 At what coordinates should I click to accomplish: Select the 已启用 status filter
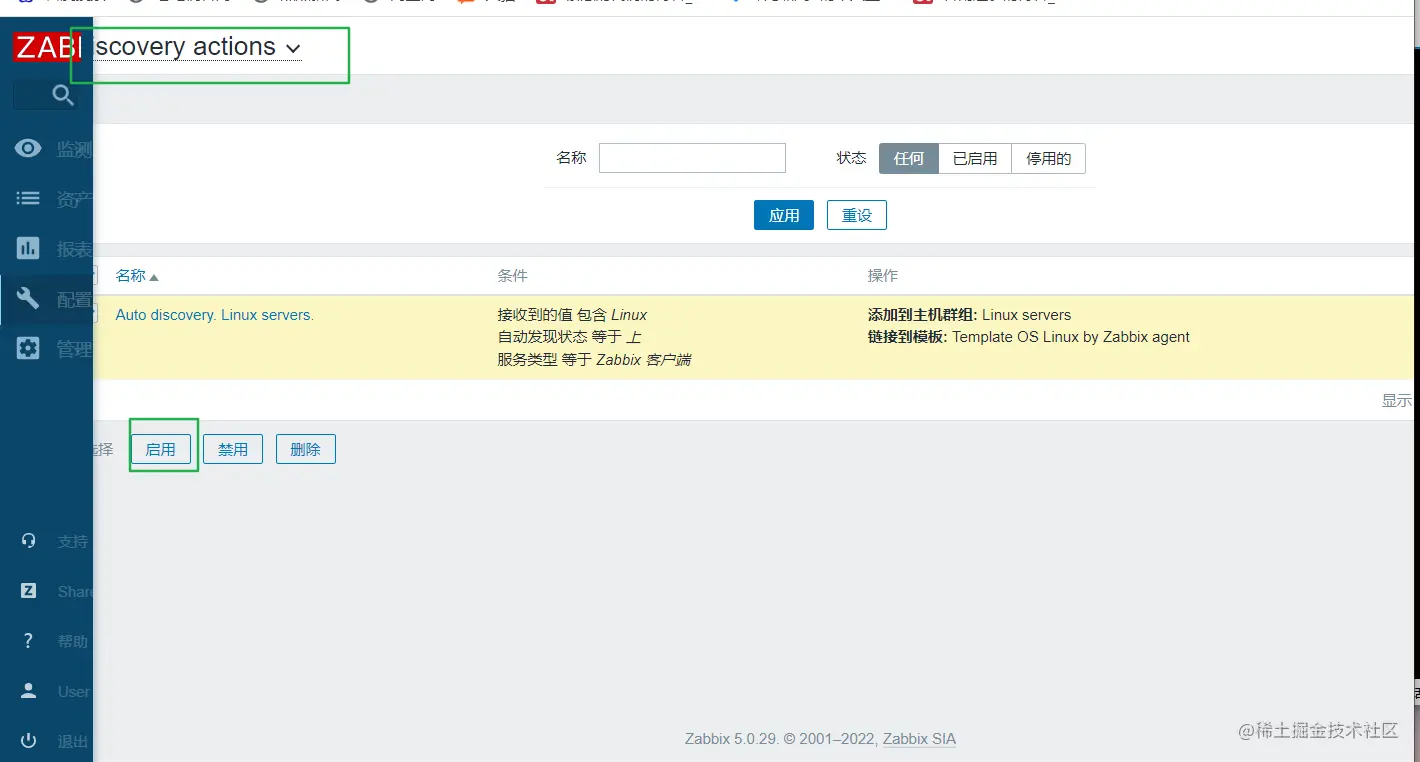click(975, 158)
